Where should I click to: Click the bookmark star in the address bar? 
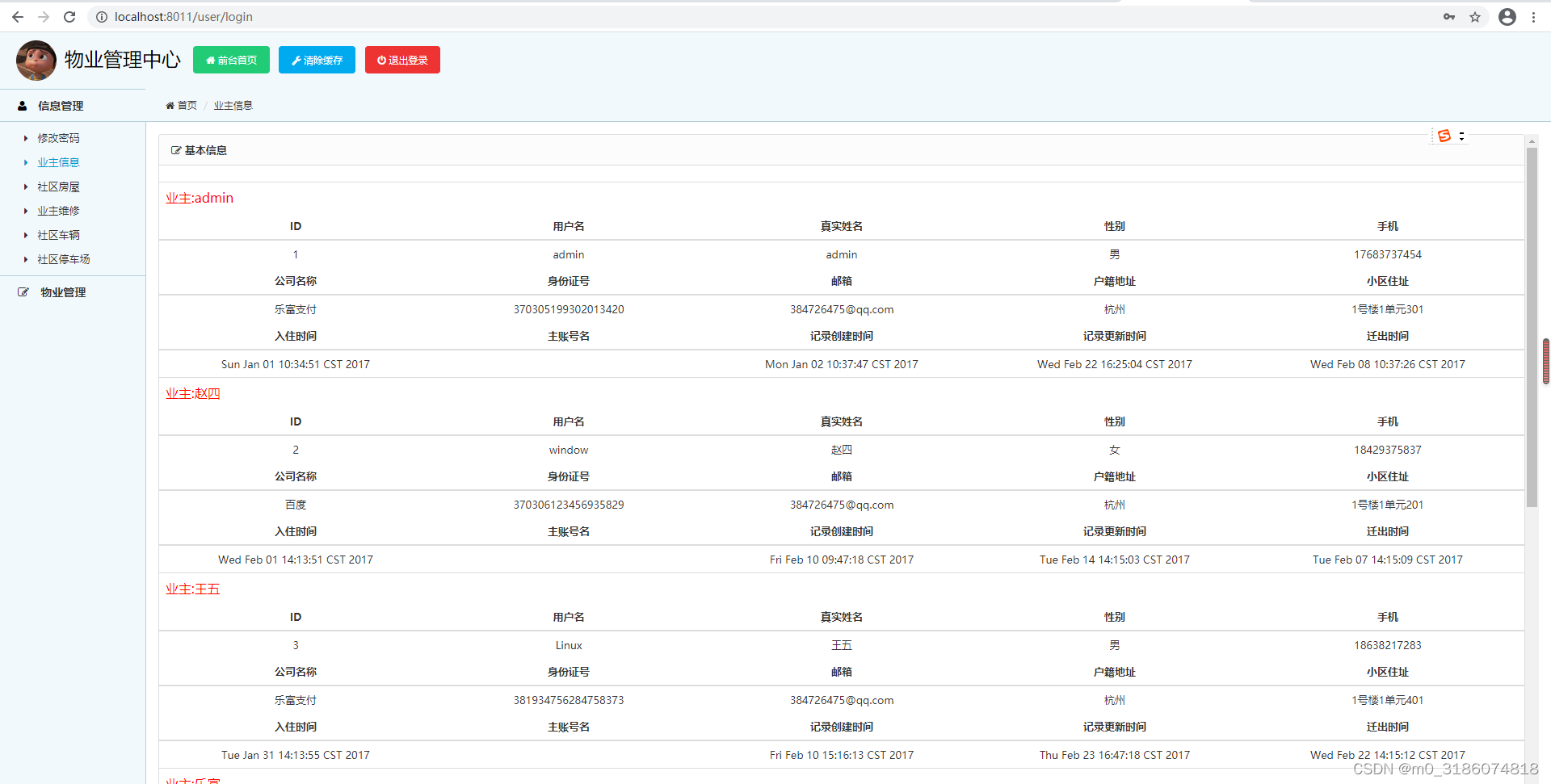(1476, 16)
